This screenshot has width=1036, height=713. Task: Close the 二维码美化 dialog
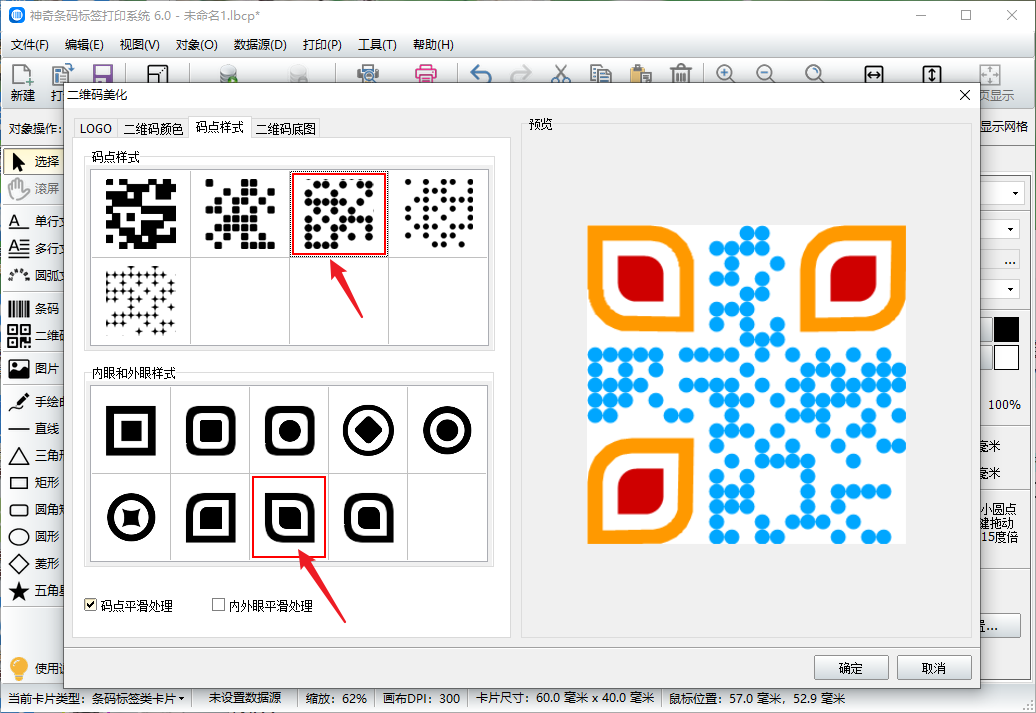(965, 95)
